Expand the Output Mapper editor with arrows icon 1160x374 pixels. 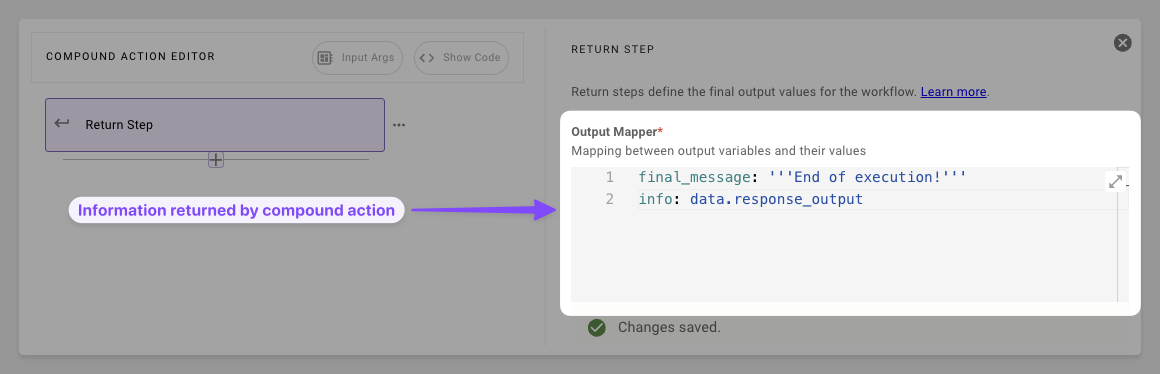(x=1116, y=182)
